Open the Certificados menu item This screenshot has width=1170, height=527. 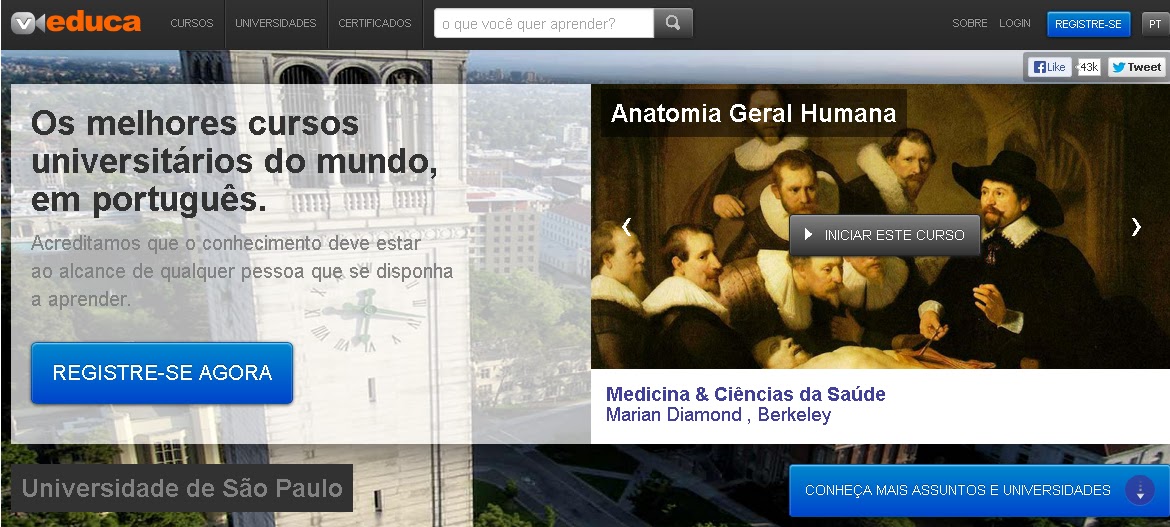coord(375,24)
